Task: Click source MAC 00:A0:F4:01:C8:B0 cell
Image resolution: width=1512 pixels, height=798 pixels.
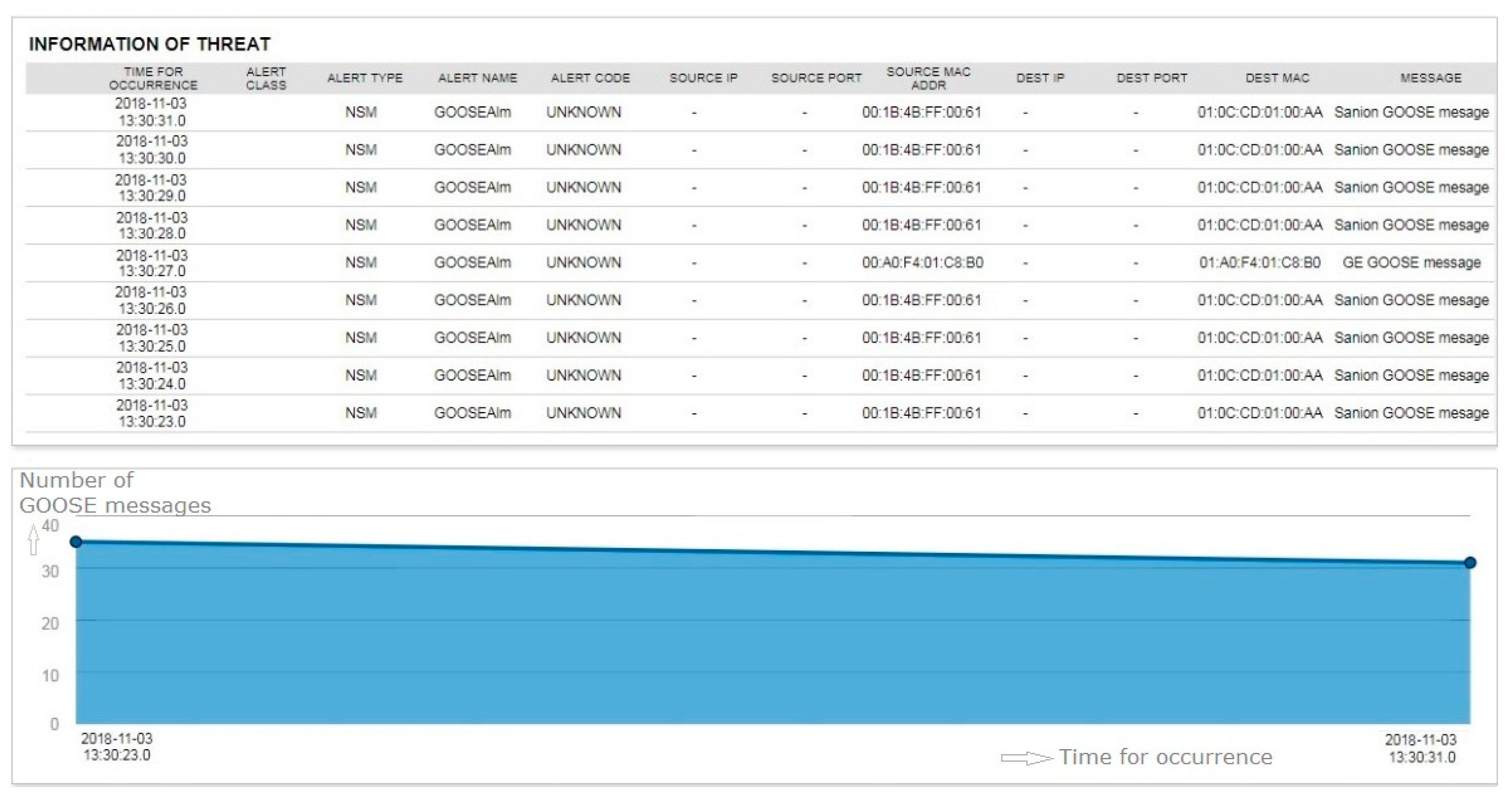Action: point(922,263)
